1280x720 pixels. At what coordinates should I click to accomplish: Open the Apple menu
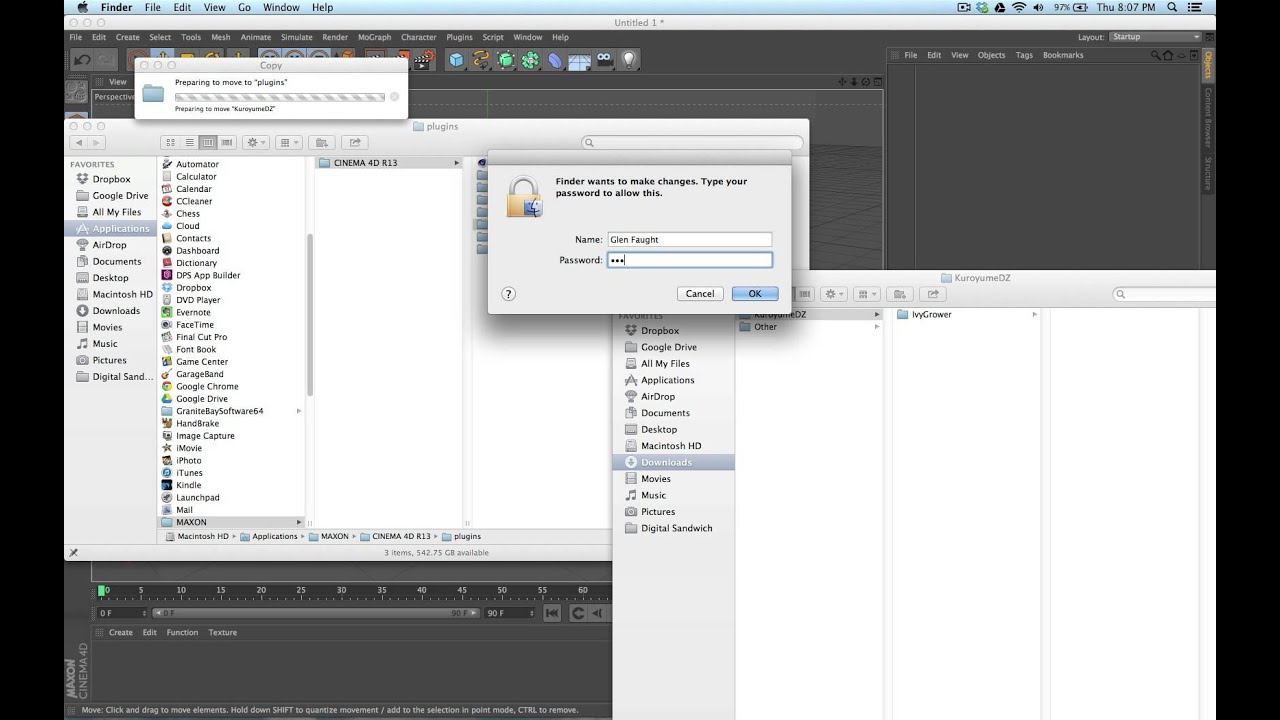point(83,7)
